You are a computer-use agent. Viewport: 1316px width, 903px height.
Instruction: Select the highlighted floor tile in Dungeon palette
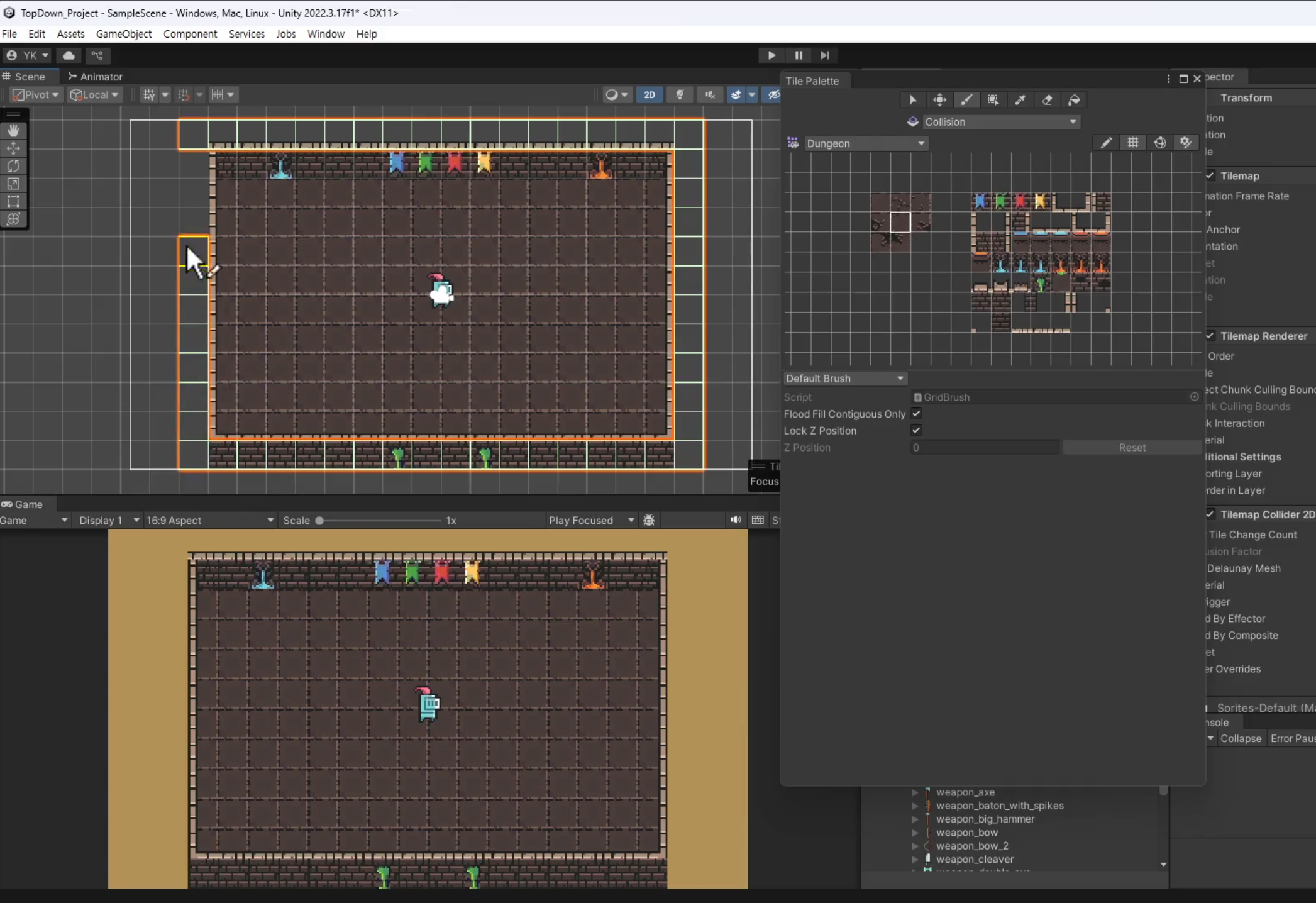[900, 223]
